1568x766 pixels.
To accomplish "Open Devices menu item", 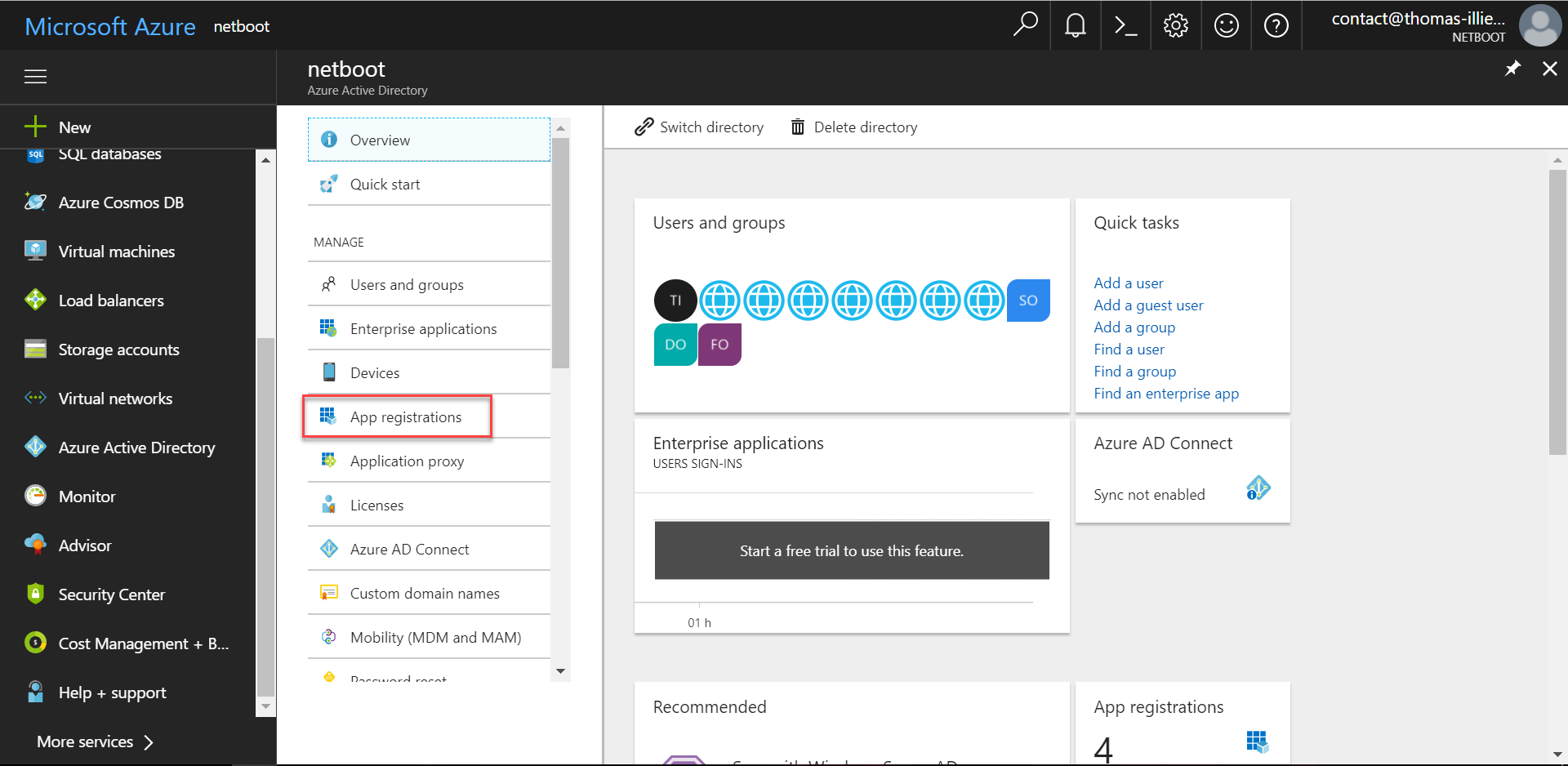I will coord(429,372).
